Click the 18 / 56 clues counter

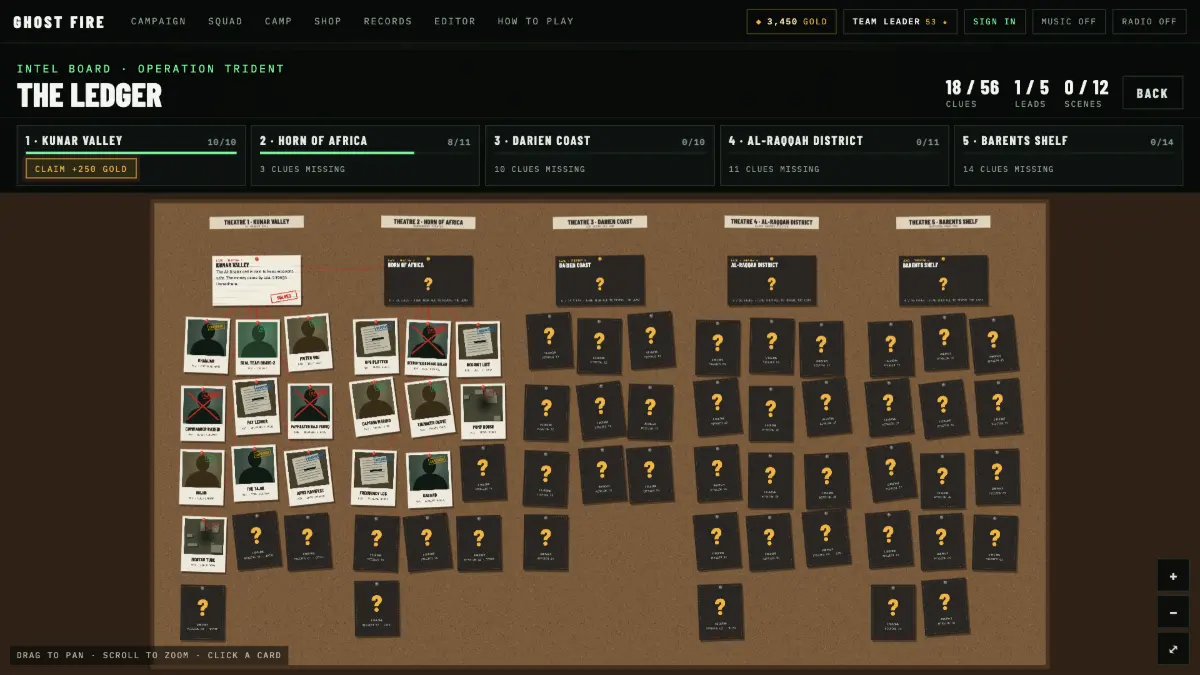[972, 92]
